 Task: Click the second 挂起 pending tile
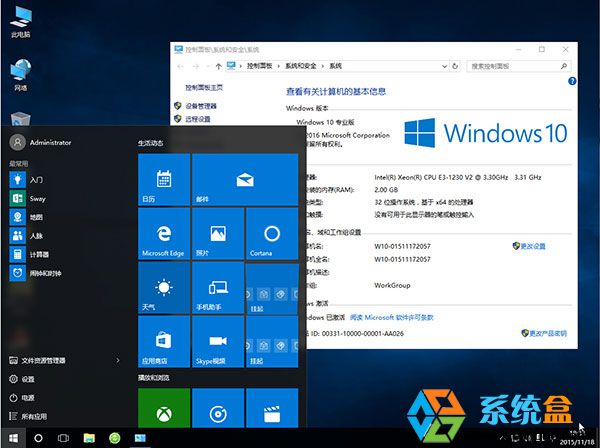(x=272, y=342)
